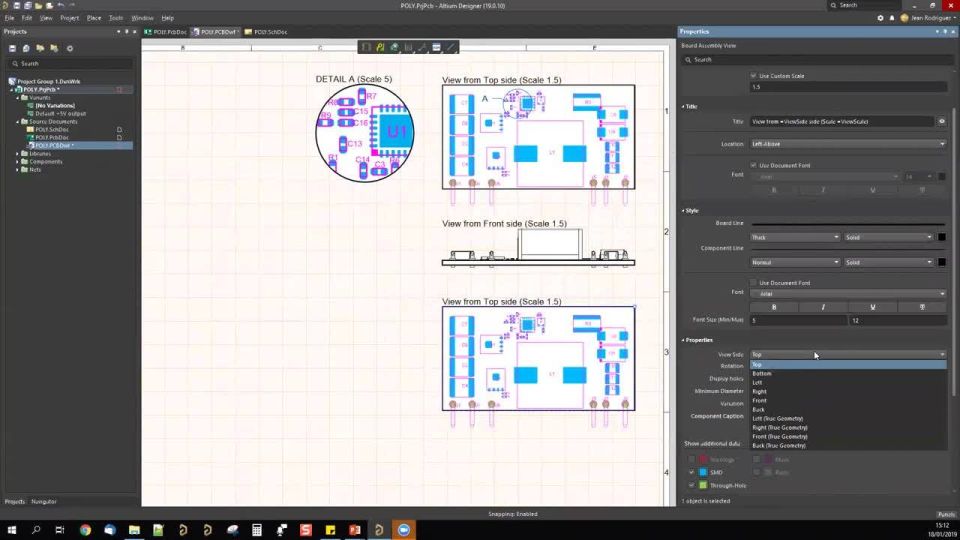
Task: Open the Board Line style dropdown showing Solid
Action: point(888,237)
